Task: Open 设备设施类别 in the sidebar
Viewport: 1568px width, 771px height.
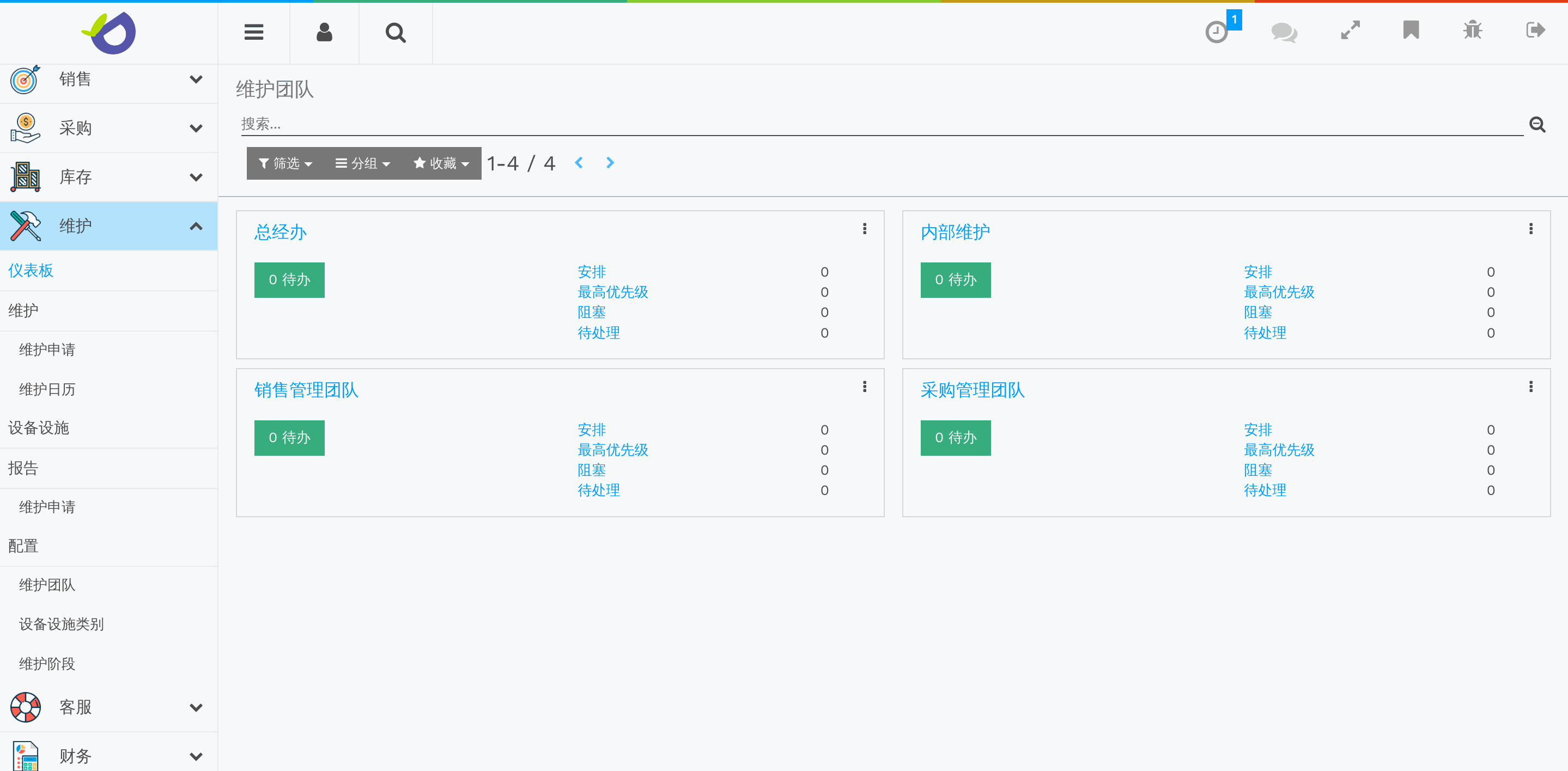Action: coord(61,624)
